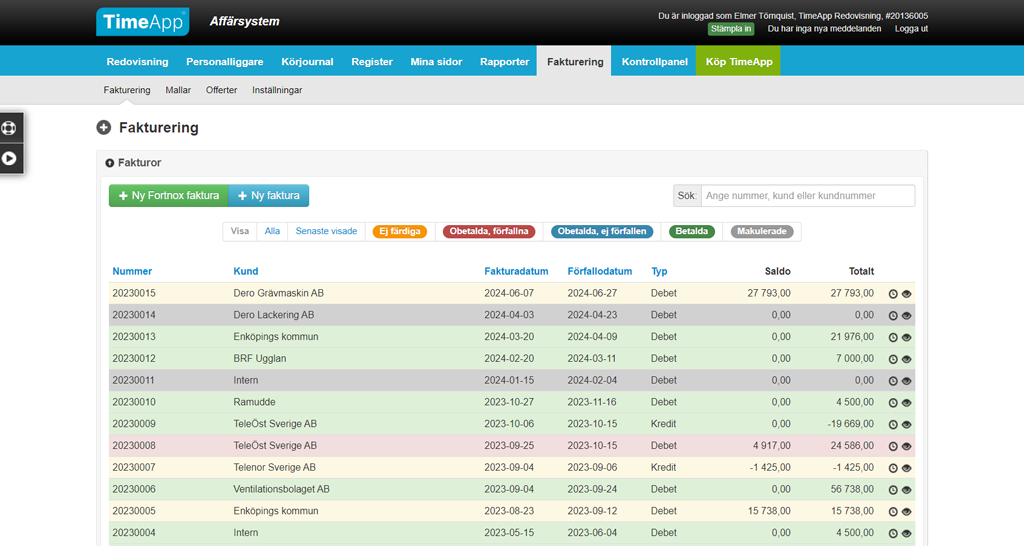This screenshot has height=546, width=1024.
Task: Open the Rapporter menu tab
Action: 504,61
